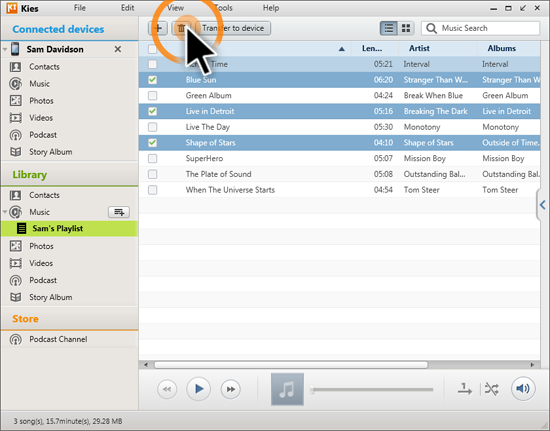Click the trash delete icon in toolbar

[x=181, y=28]
